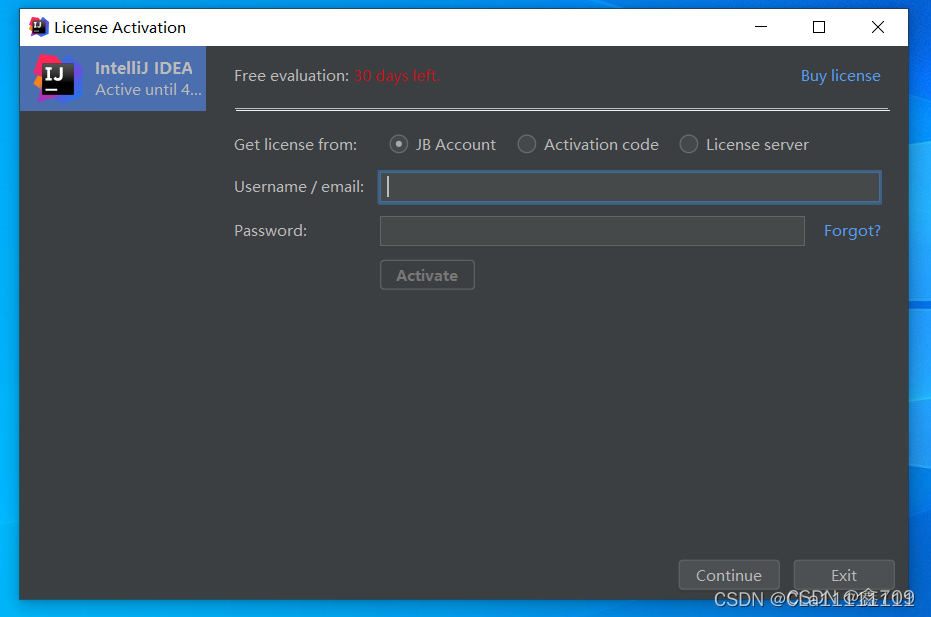This screenshot has width=931, height=617.
Task: Select IntelliJ IDEA product in sidebar
Action: (113, 79)
